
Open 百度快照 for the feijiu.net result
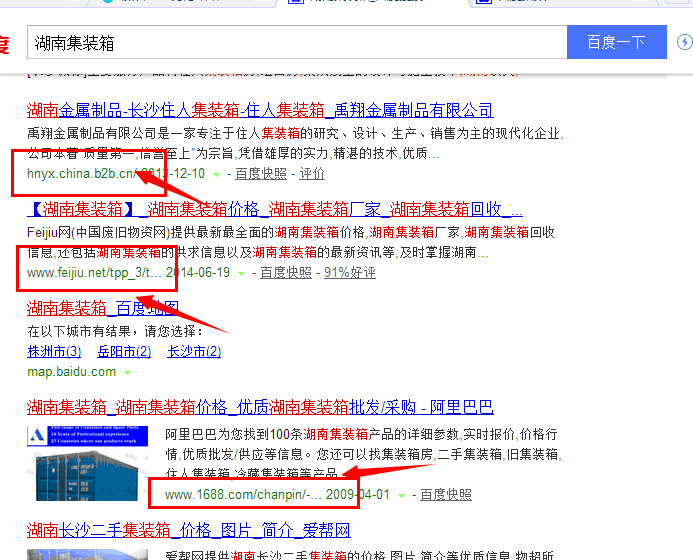(286, 273)
